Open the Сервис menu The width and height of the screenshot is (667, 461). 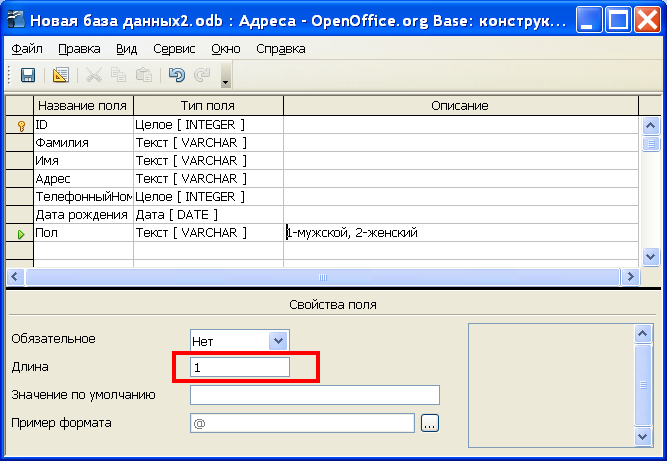point(174,49)
